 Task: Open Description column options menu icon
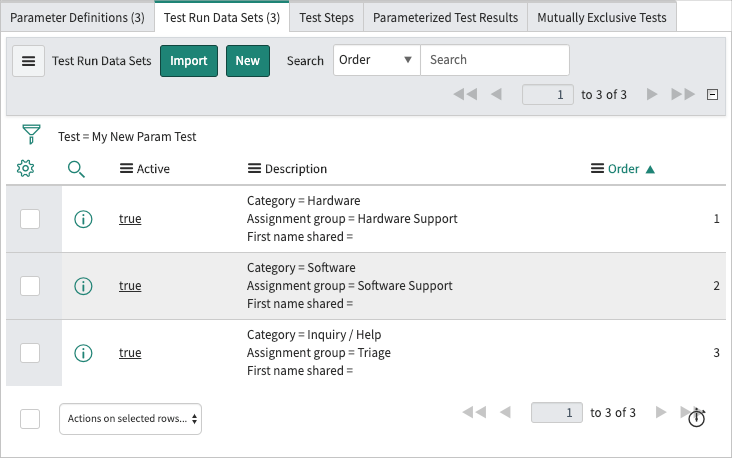[x=254, y=169]
